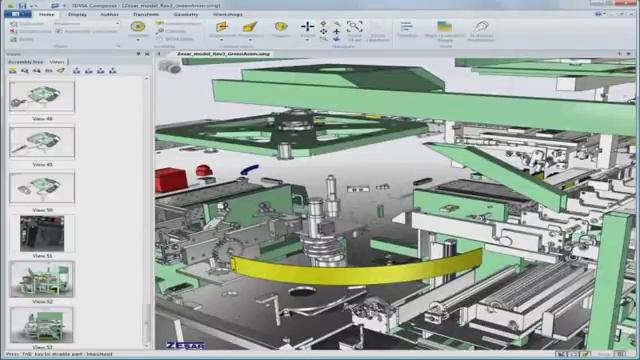Image resolution: width=640 pixels, height=360 pixels.
Task: Select the Views panel tab
Action: click(x=57, y=62)
